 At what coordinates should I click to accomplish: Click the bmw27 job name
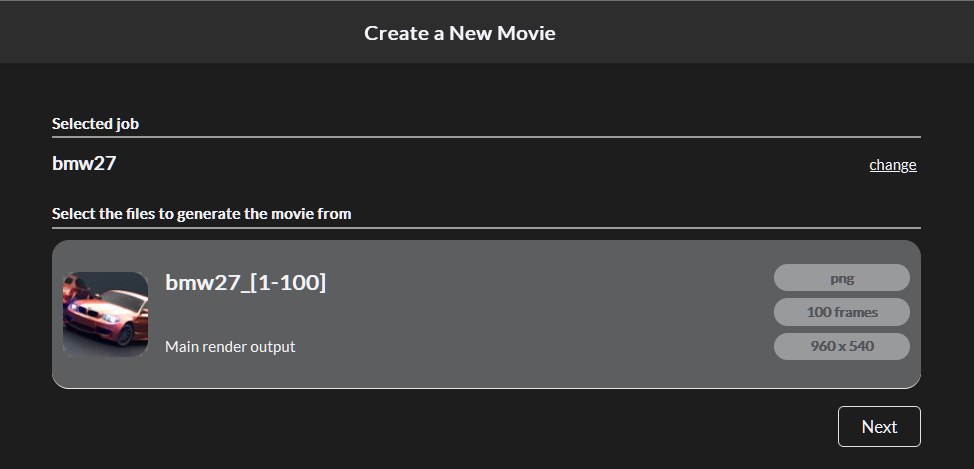[x=84, y=163]
